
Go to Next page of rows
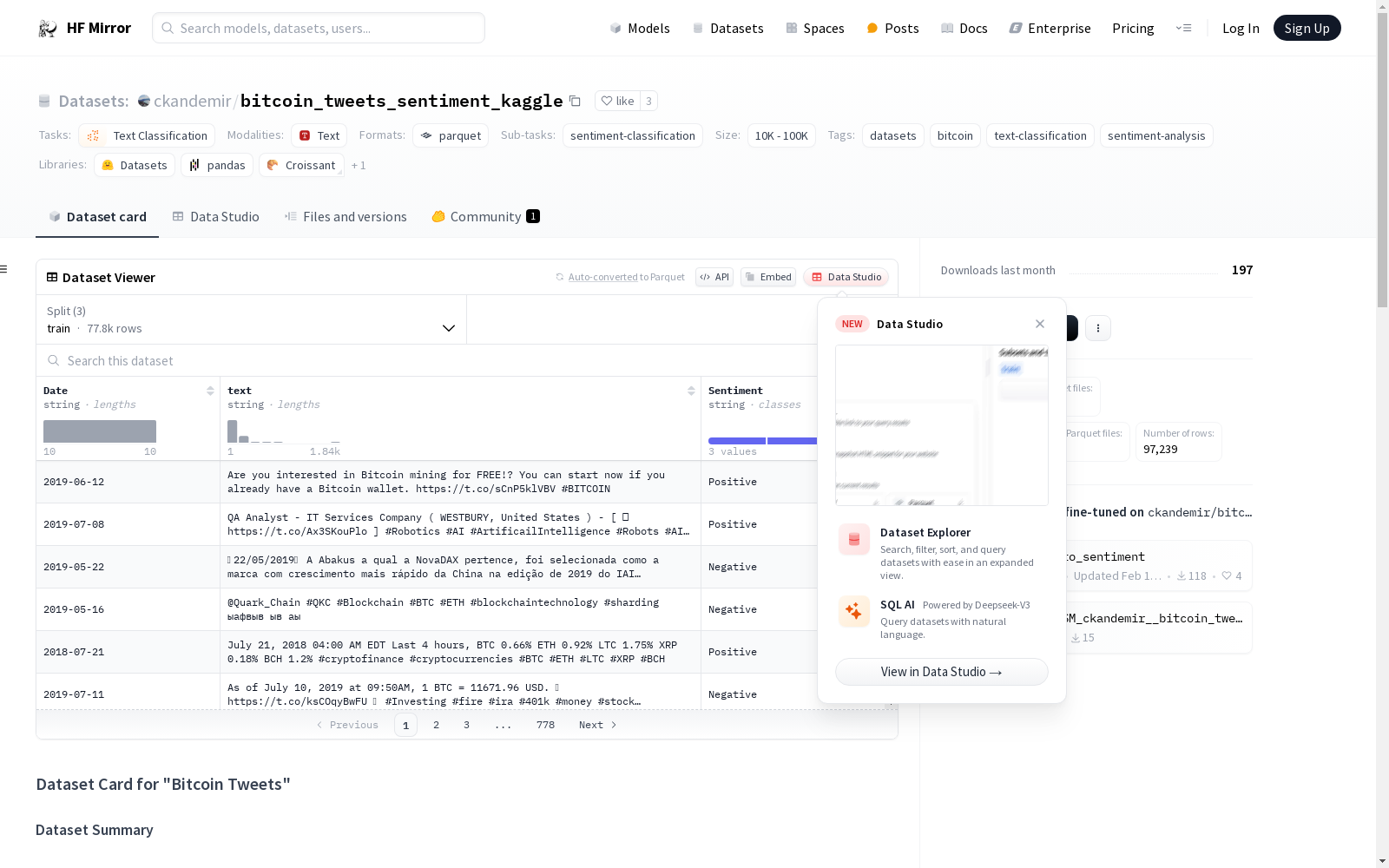(598, 725)
